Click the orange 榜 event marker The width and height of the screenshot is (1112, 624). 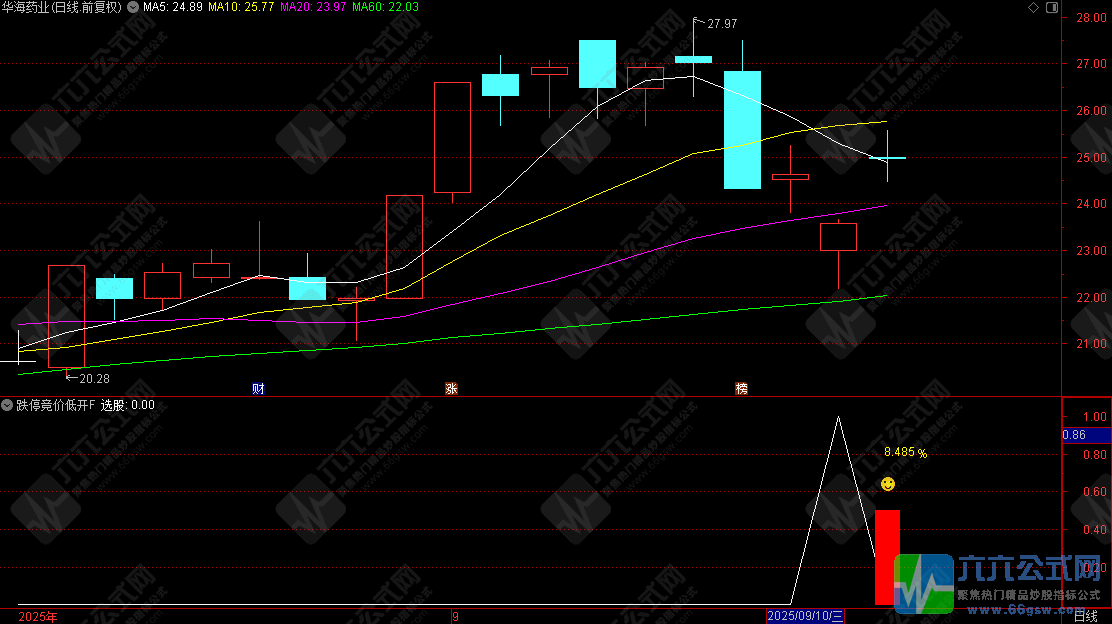pyautogui.click(x=741, y=388)
